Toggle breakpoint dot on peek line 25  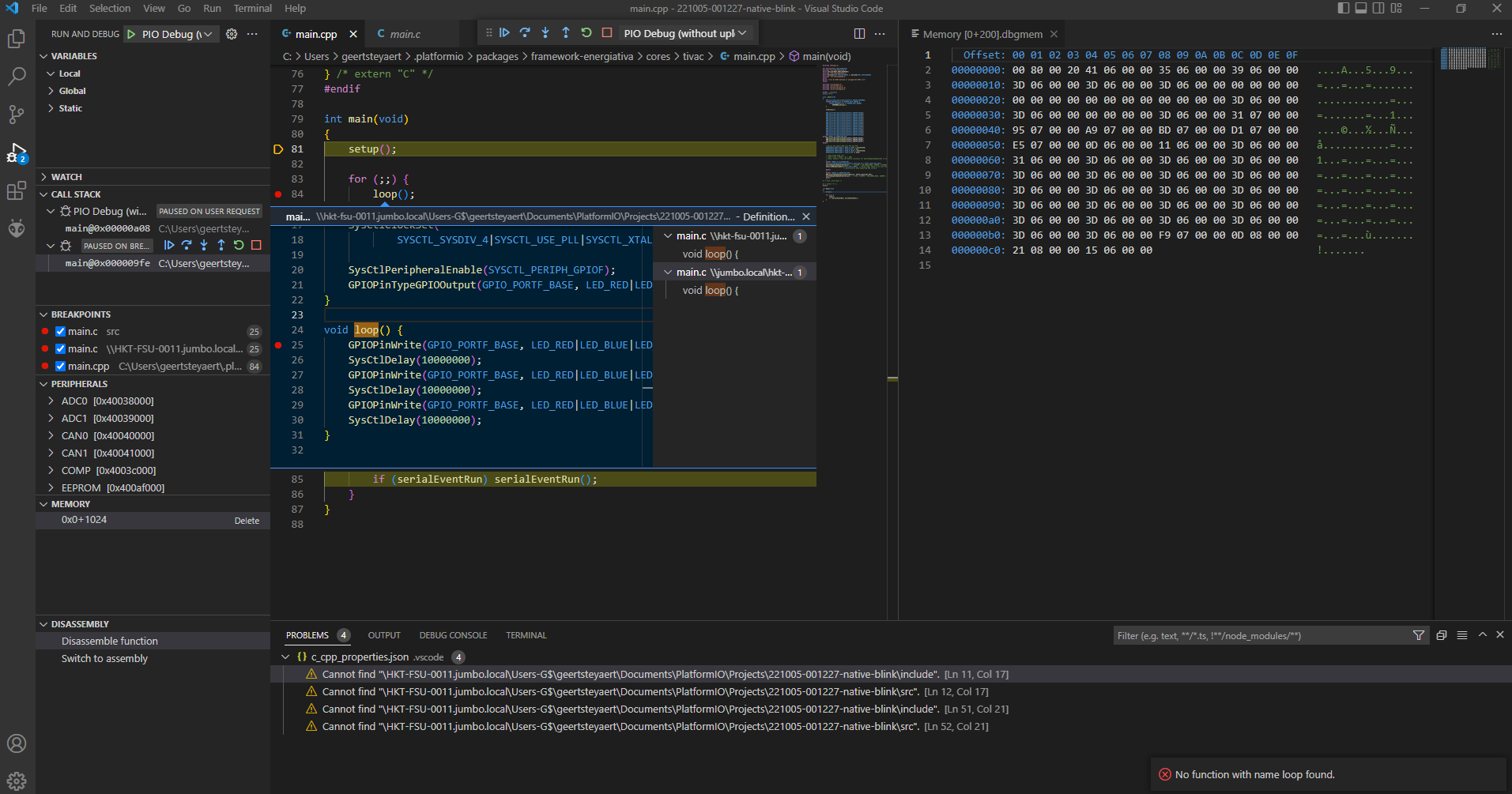pyautogui.click(x=278, y=345)
